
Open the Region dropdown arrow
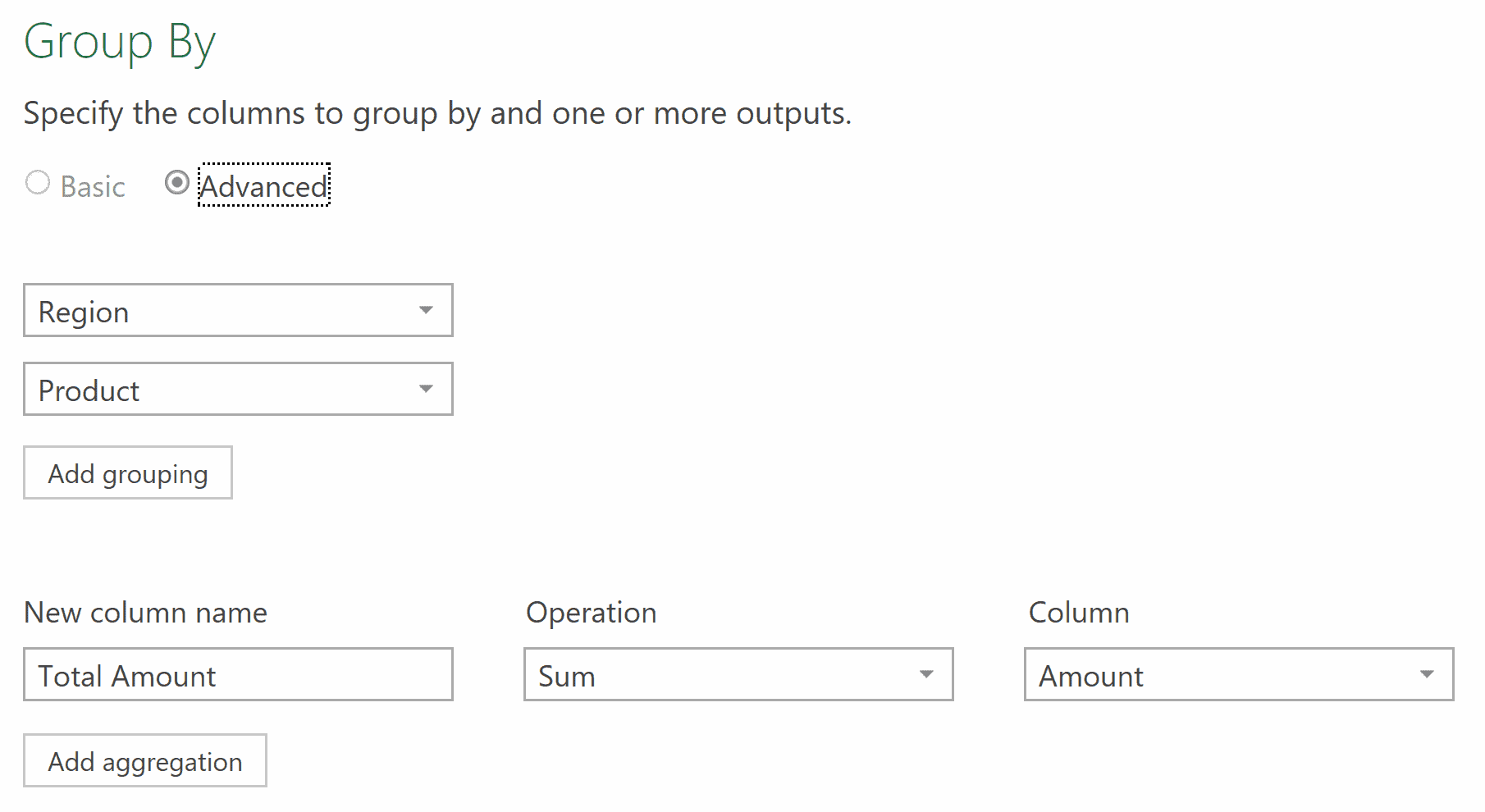[x=426, y=311]
